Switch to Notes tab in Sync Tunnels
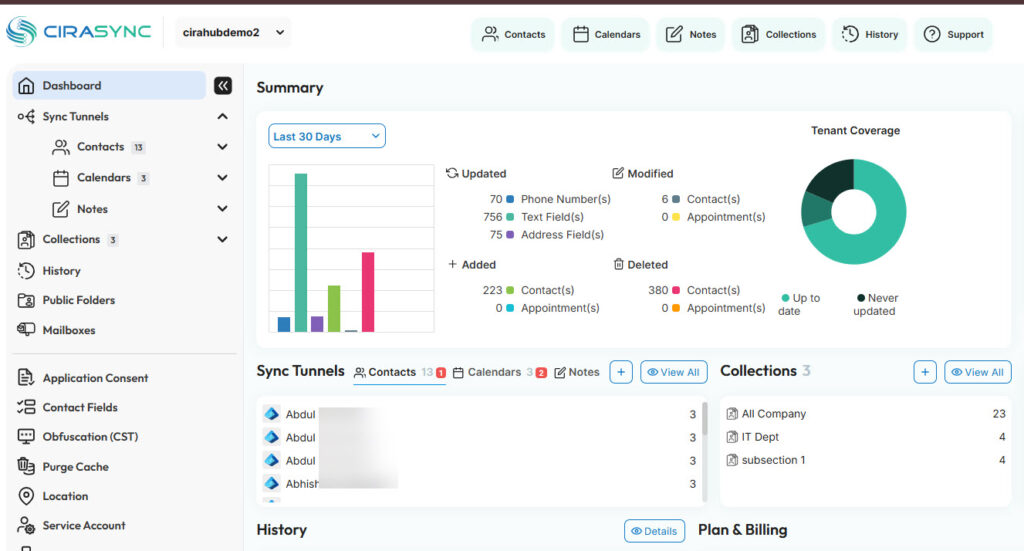The height and width of the screenshot is (551, 1024). pos(577,372)
